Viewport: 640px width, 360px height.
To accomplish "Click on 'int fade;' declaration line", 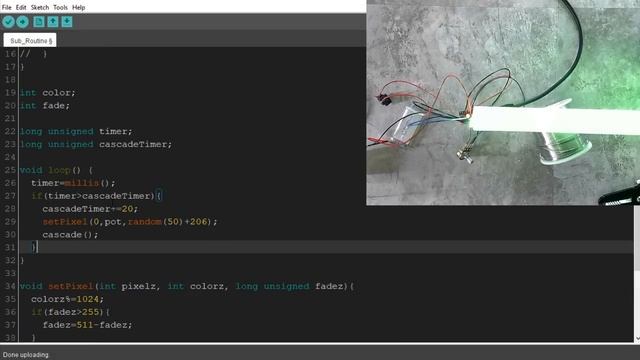I will (45, 106).
